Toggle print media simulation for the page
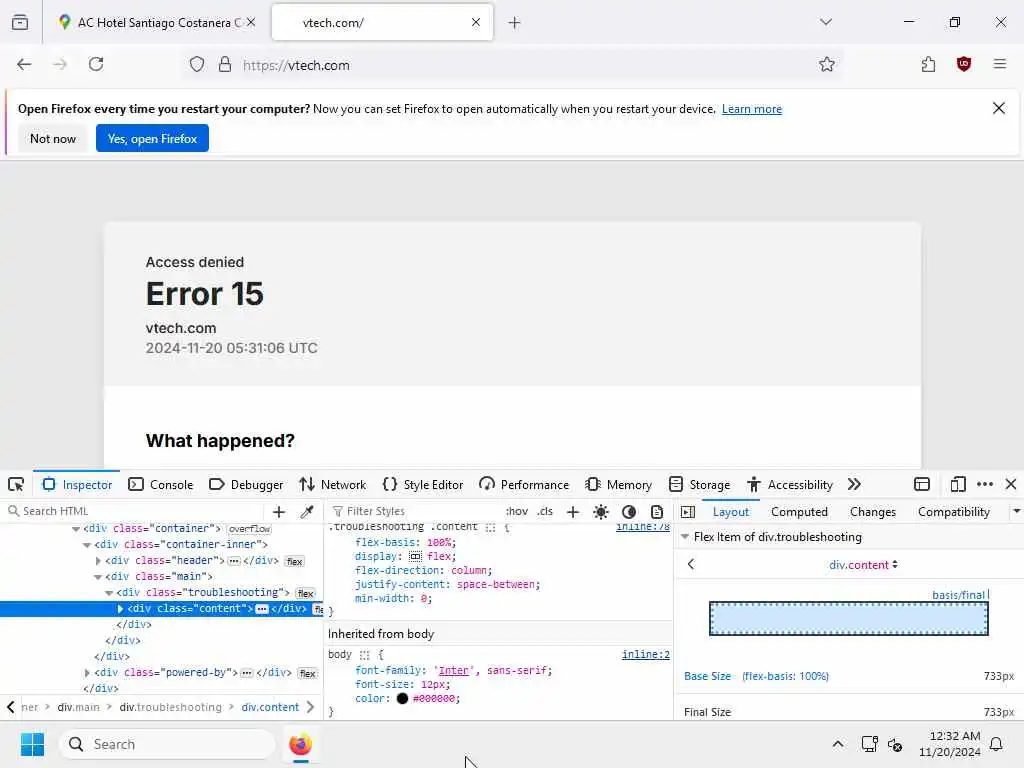 tap(657, 512)
